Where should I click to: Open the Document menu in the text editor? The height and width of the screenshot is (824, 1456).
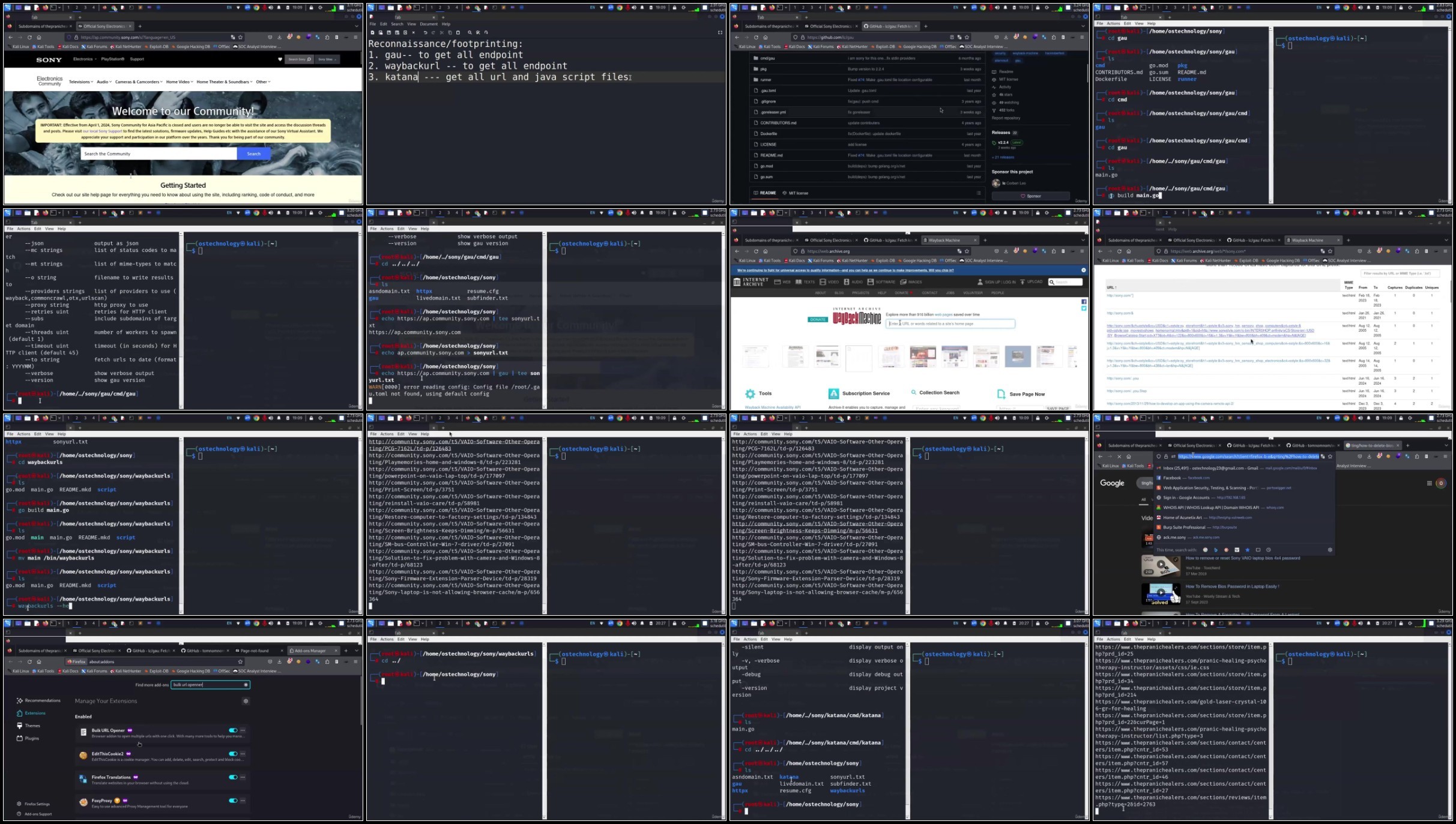coord(429,24)
